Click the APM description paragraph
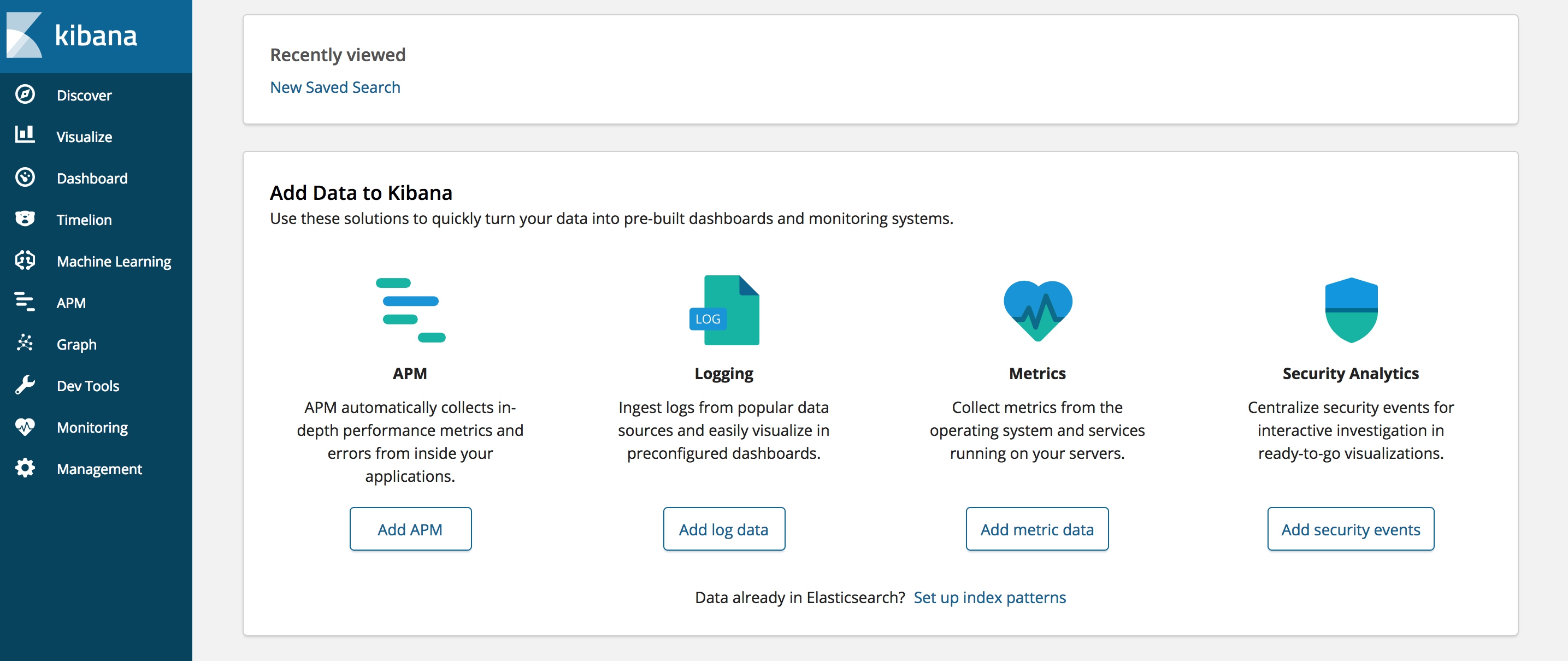1568x661 pixels. (x=410, y=441)
